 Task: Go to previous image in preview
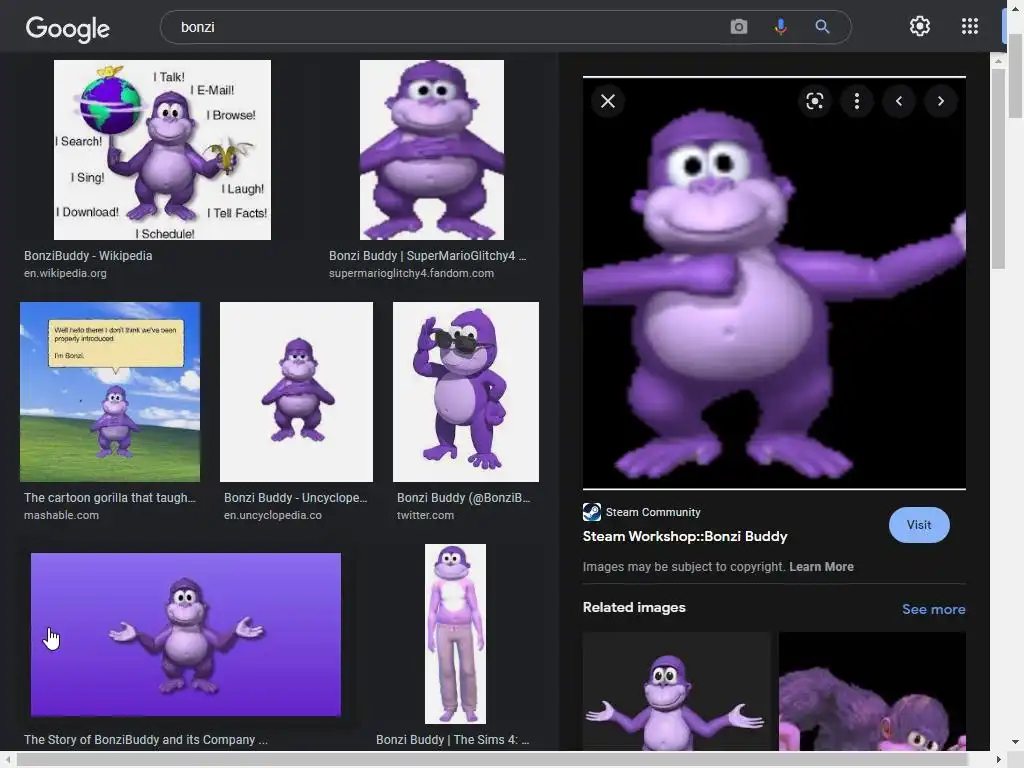[x=899, y=101]
